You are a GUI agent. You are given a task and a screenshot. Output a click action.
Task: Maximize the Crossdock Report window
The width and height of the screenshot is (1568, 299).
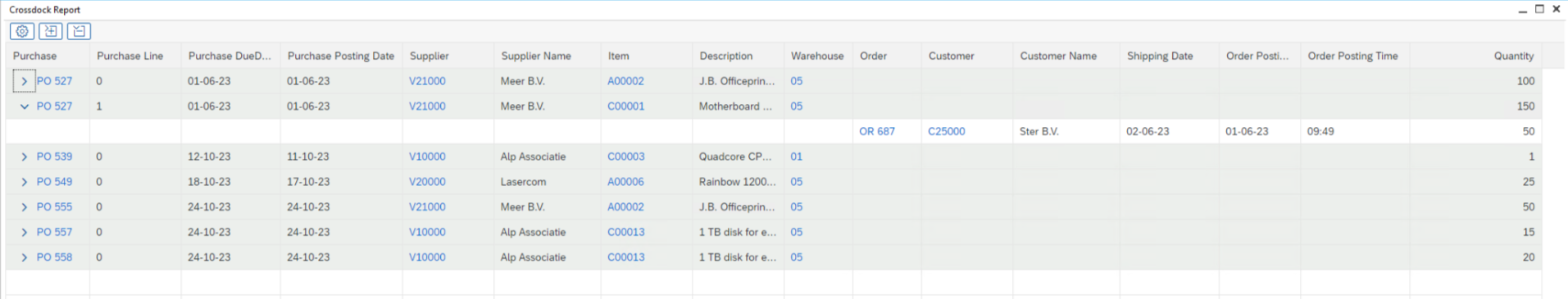point(1539,9)
